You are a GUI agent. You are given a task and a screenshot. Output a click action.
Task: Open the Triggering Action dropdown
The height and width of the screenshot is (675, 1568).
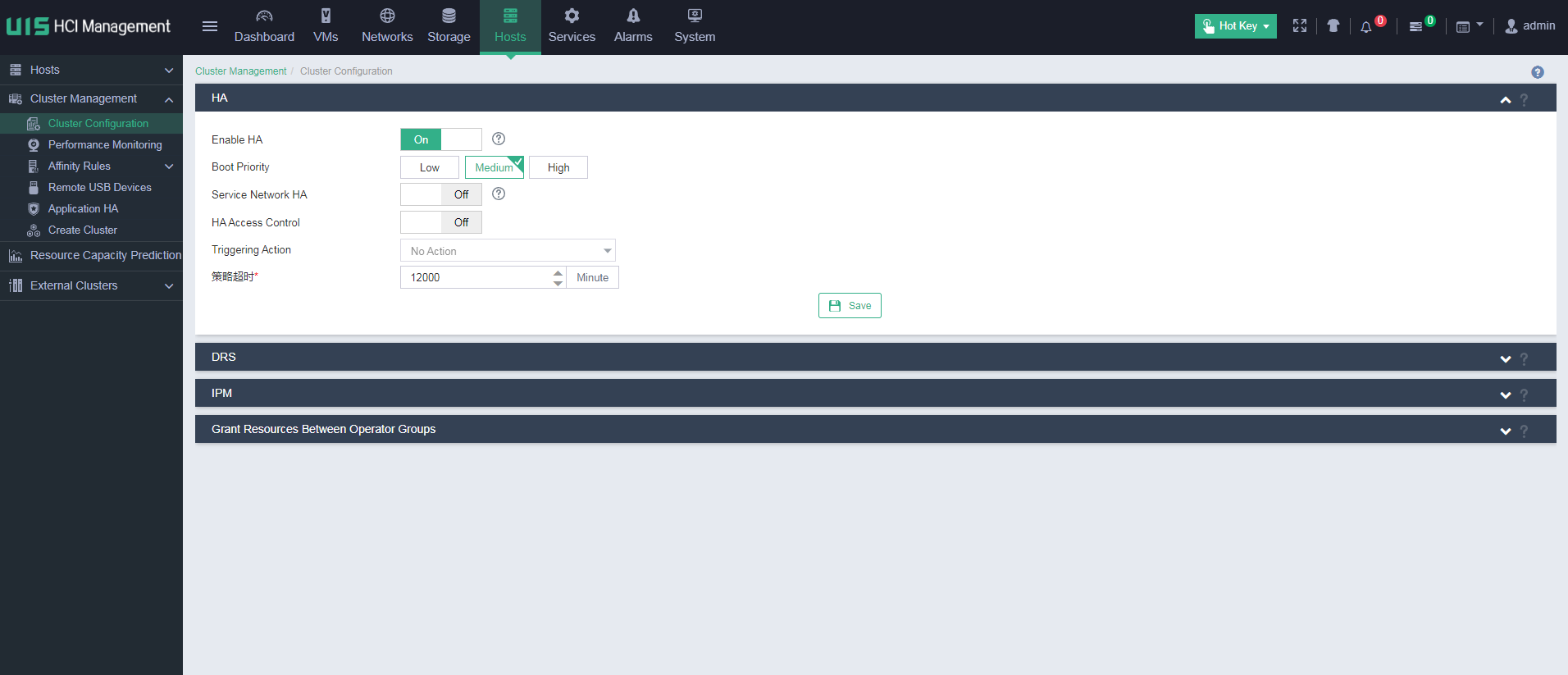pyautogui.click(x=508, y=250)
